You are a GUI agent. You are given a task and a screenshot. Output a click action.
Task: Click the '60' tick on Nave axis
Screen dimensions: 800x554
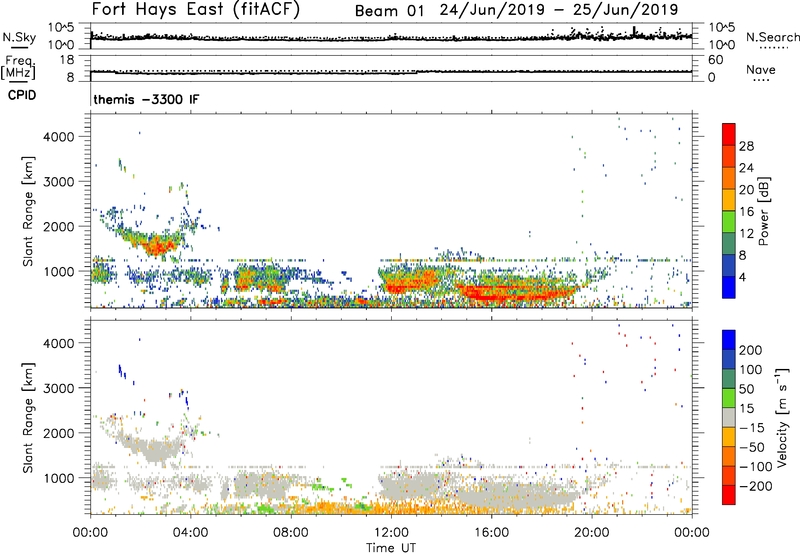coord(715,60)
